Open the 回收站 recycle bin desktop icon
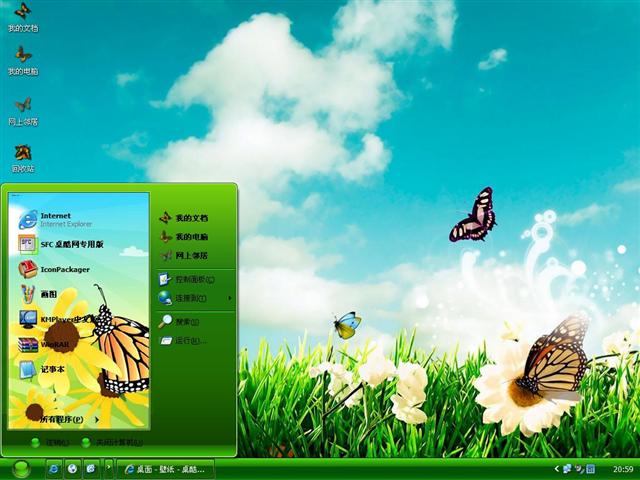This screenshot has width=640, height=480. pyautogui.click(x=23, y=158)
